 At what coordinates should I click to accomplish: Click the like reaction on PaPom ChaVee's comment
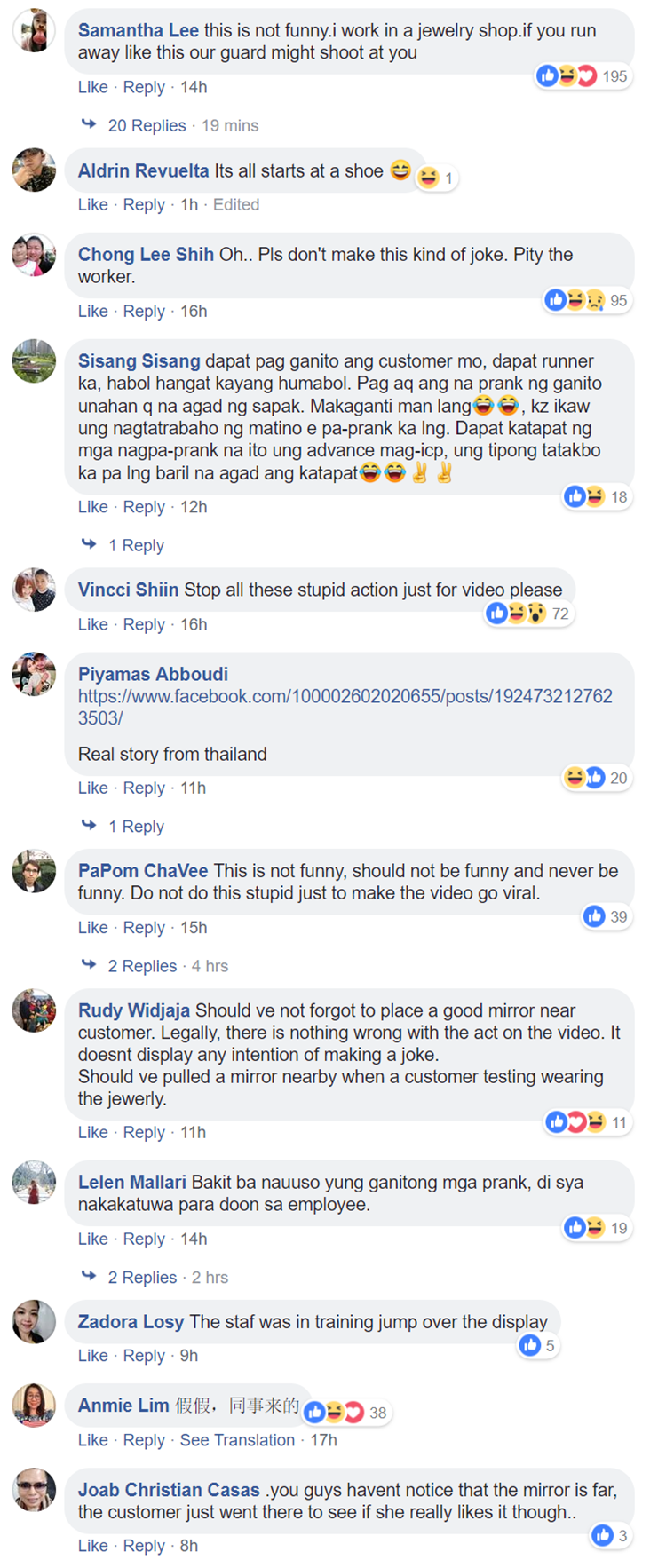pos(594,916)
